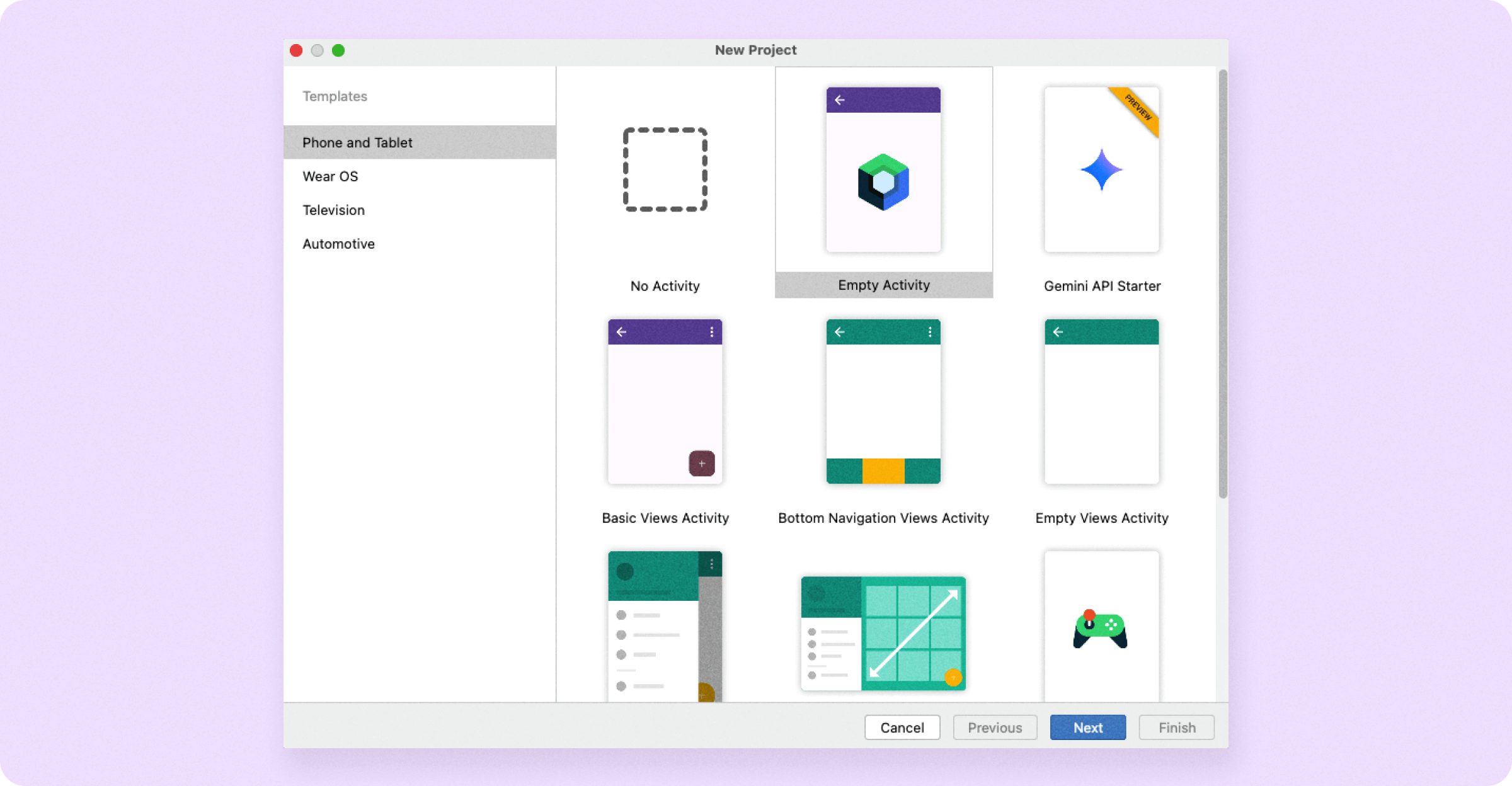Switch to the Phone and Tablet category
This screenshot has height=786, width=1512.
pos(357,142)
